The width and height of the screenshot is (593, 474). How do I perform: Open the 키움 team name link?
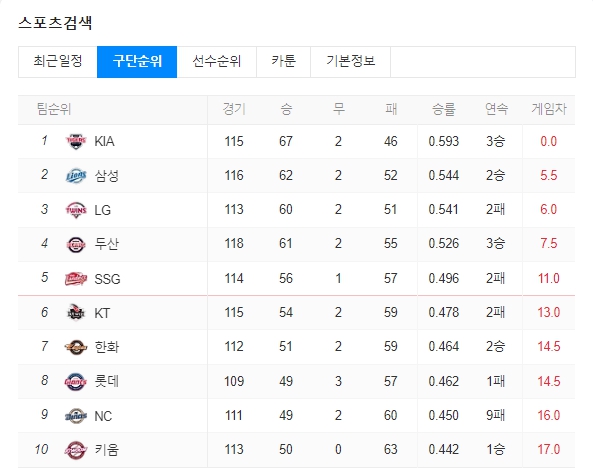(107, 450)
